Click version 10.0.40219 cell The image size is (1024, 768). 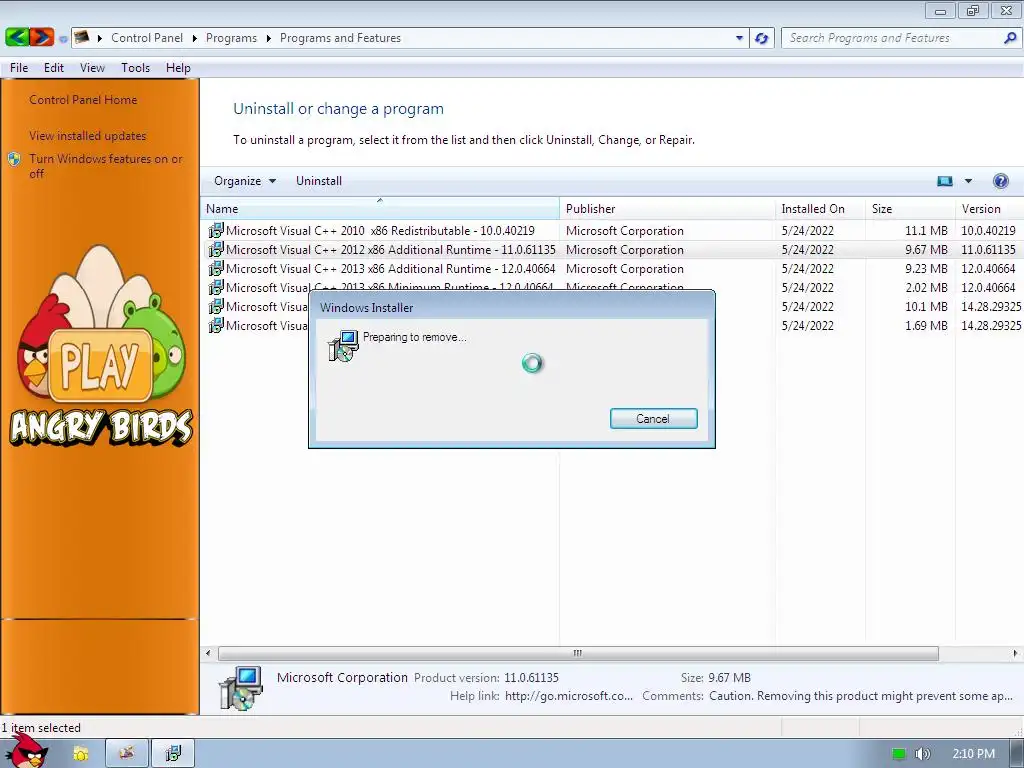988,231
